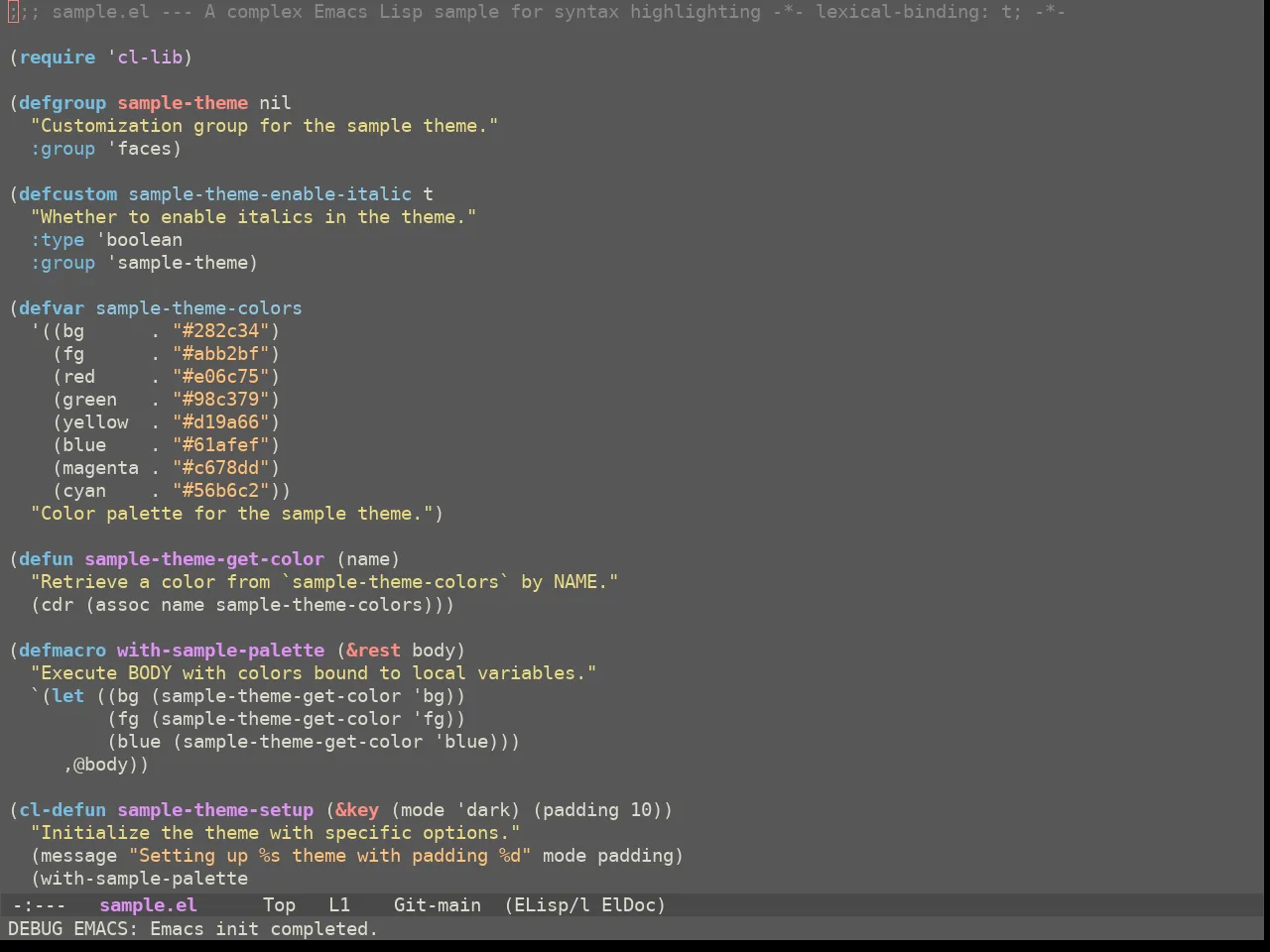The height and width of the screenshot is (952, 1270).
Task: Click the ':type' keyword
Action: [58, 239]
